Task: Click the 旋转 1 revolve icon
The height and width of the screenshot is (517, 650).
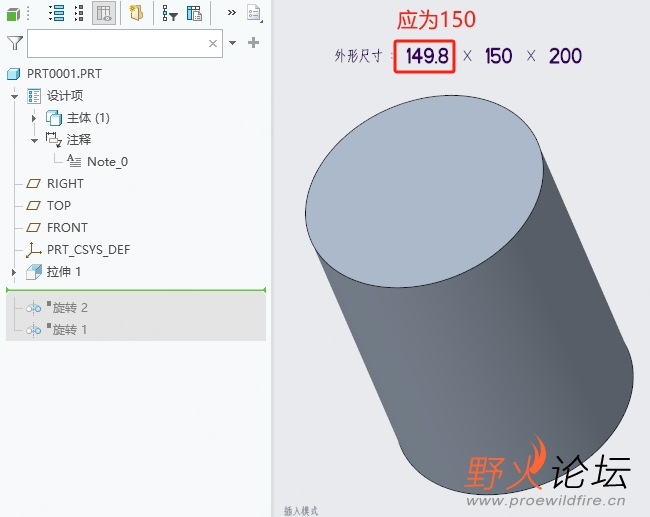Action: [34, 330]
